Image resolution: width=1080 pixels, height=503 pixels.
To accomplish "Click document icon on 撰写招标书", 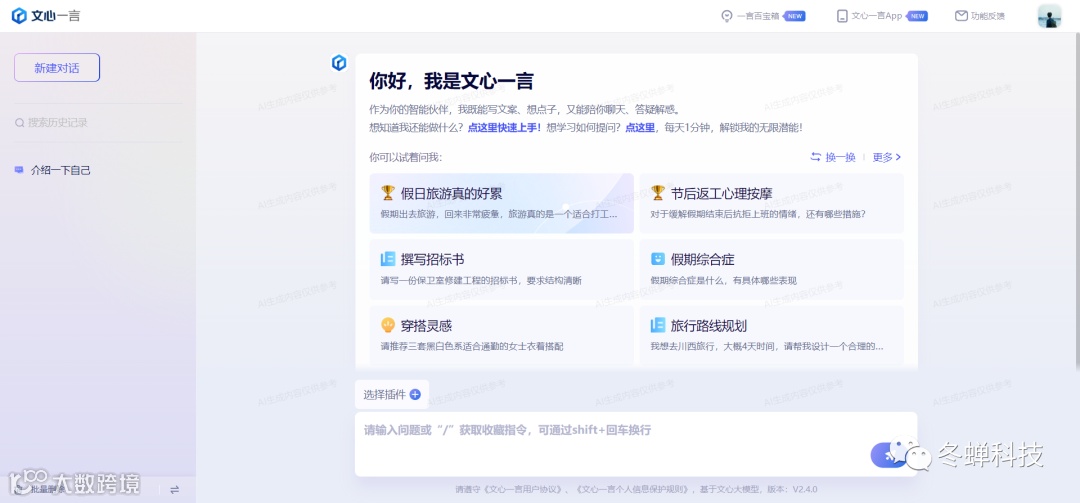I will tap(388, 259).
